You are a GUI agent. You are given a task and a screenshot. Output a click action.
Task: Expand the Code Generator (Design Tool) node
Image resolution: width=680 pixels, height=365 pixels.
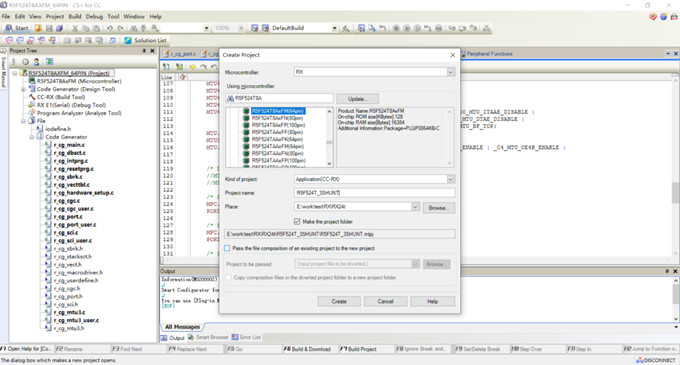(24, 89)
